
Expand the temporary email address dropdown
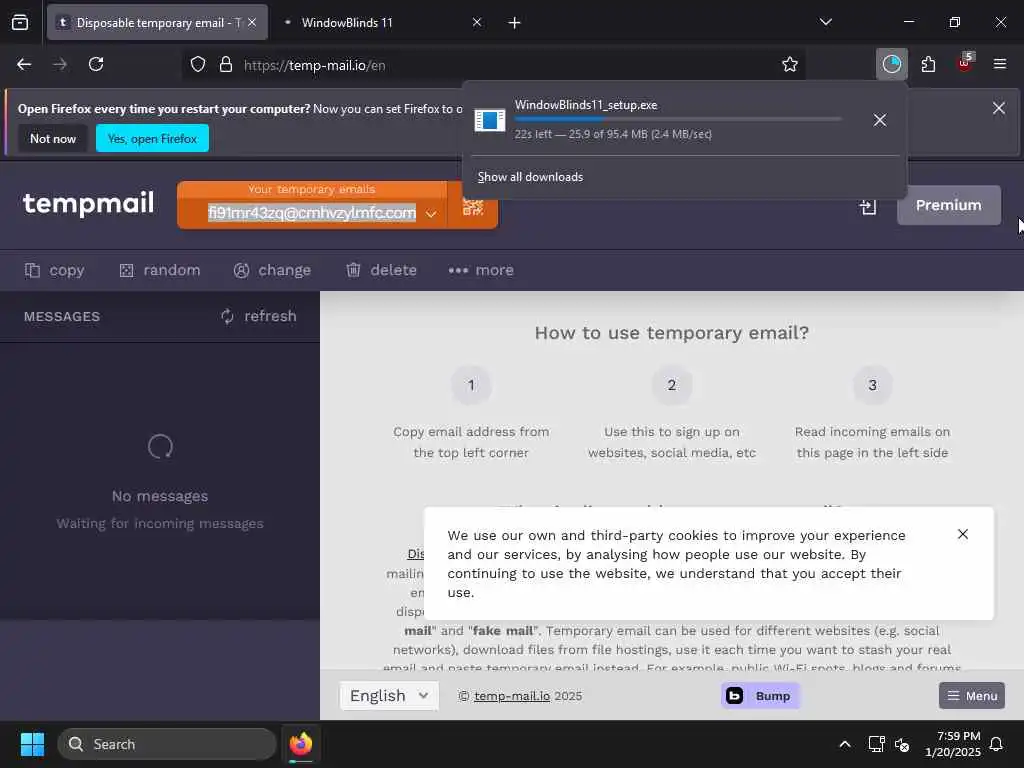tap(431, 214)
